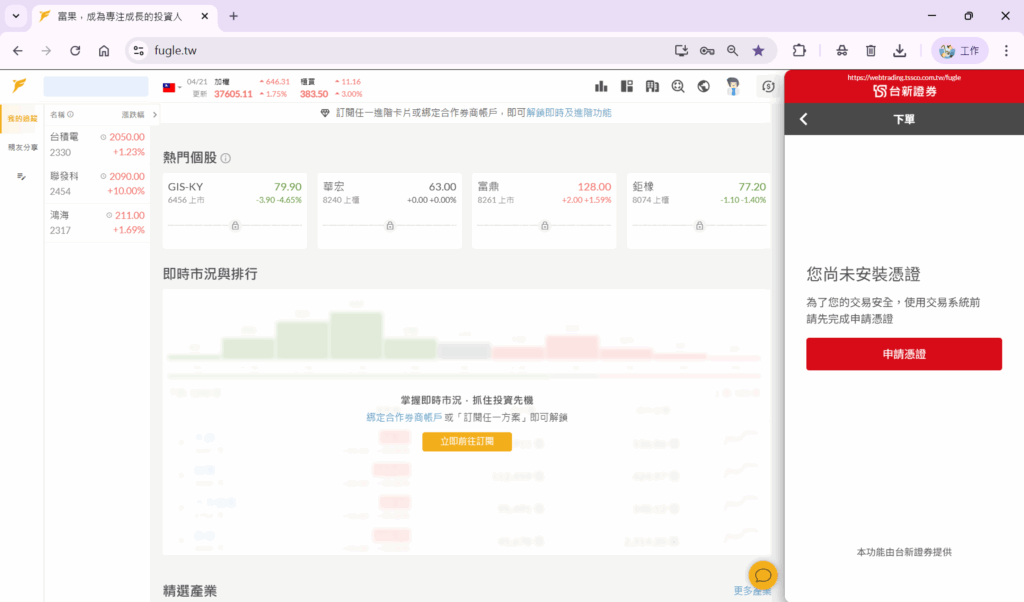Click the trading dollar cycle icon
The image size is (1024, 602).
pos(767,87)
